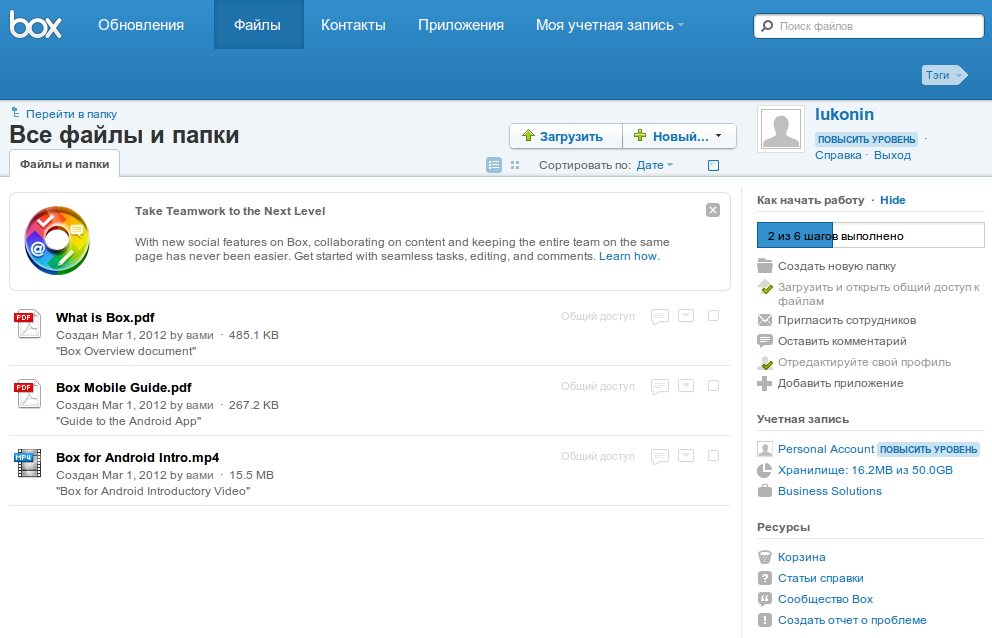Open options arrow for Box for Android Intro.mp4
The width and height of the screenshot is (992, 638).
pyautogui.click(x=686, y=456)
